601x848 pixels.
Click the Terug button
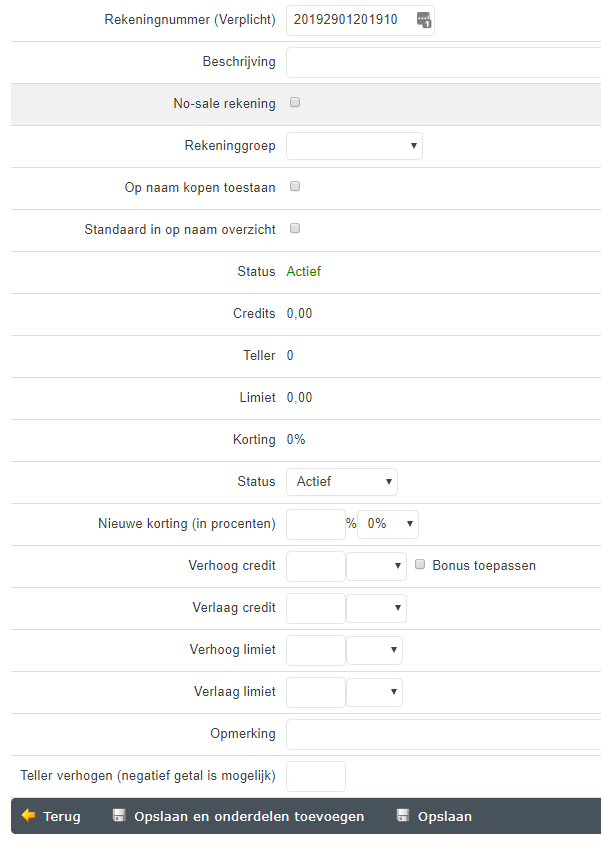click(51, 816)
